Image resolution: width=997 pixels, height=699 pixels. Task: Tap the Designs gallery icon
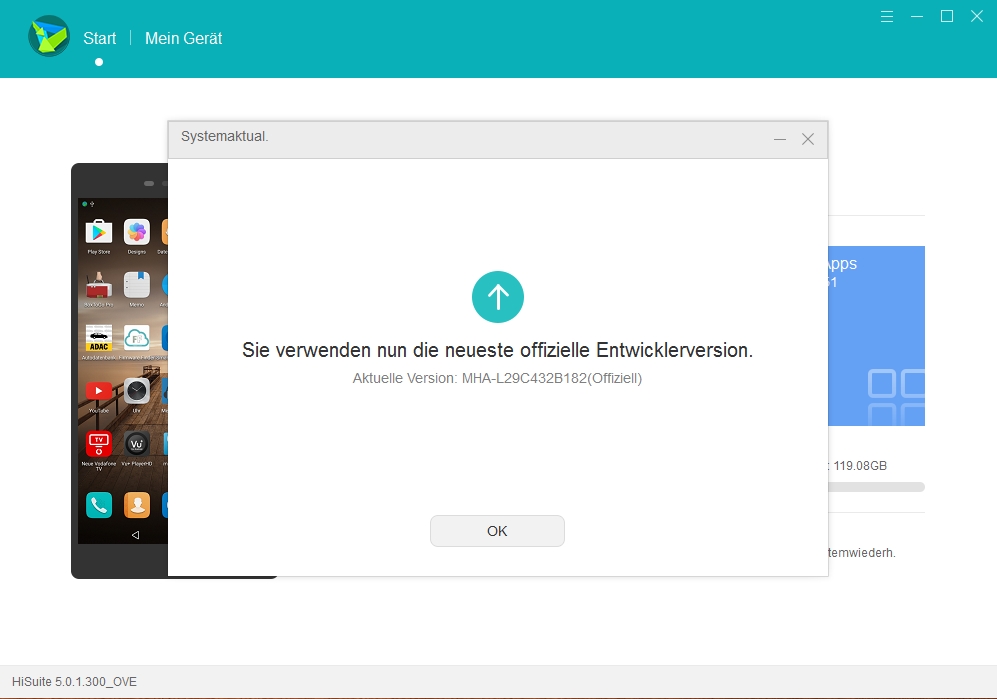point(138,233)
